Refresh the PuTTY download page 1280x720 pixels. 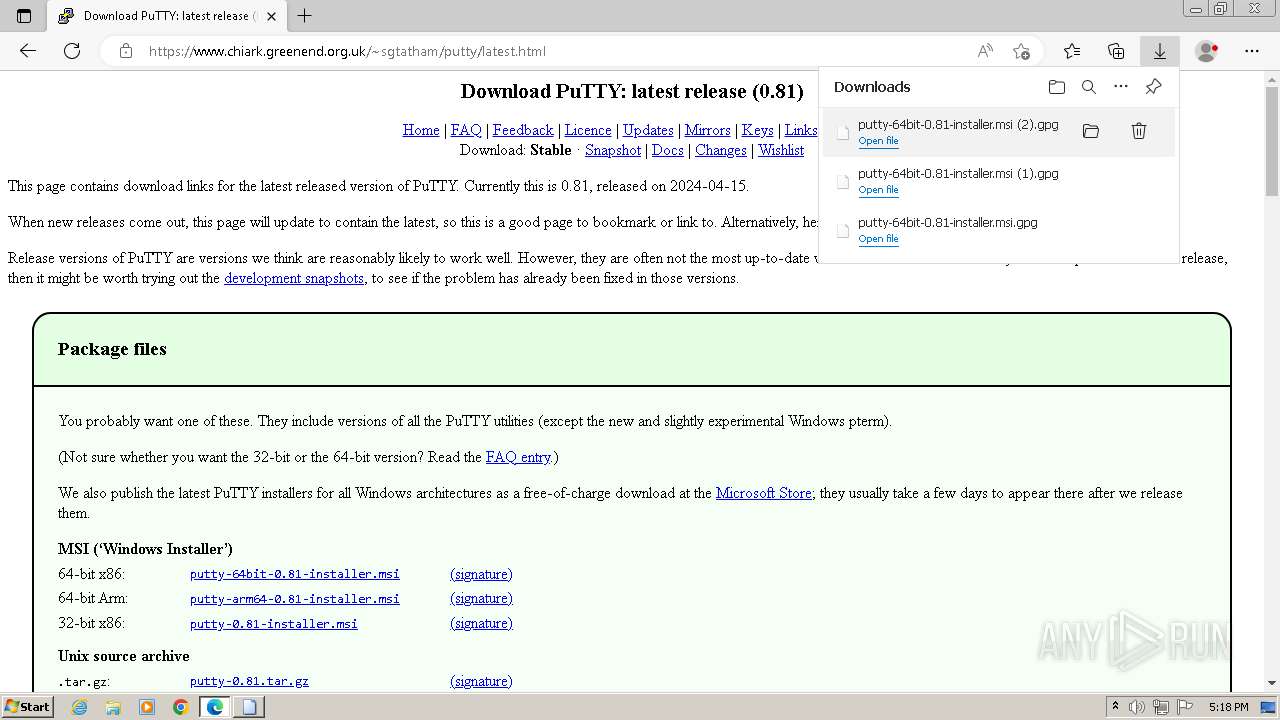(x=72, y=51)
